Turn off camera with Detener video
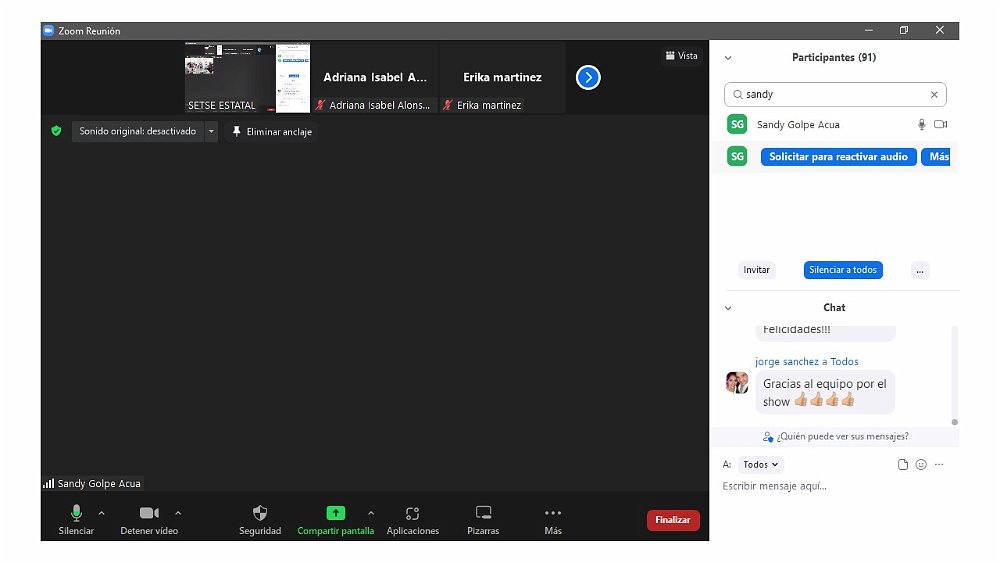Screen dimensions: 1000x563 click(x=149, y=513)
